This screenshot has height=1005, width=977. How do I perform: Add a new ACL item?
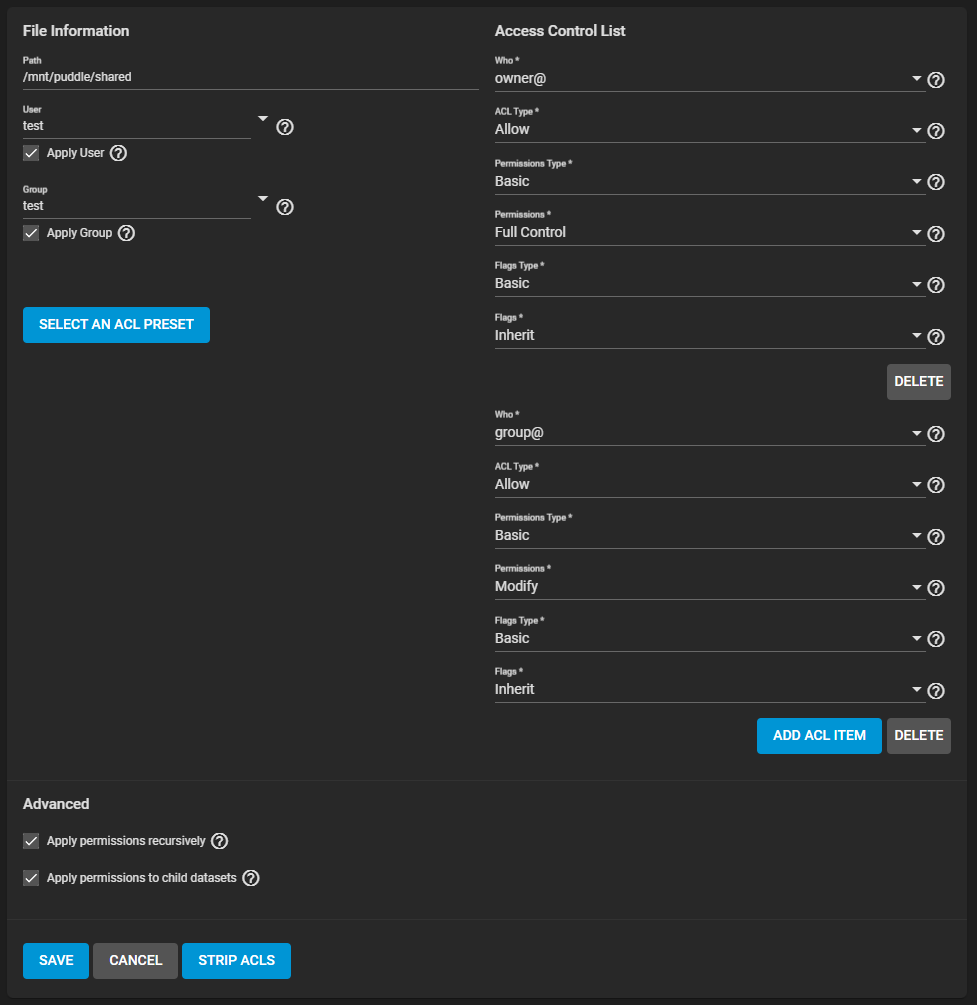click(x=819, y=736)
